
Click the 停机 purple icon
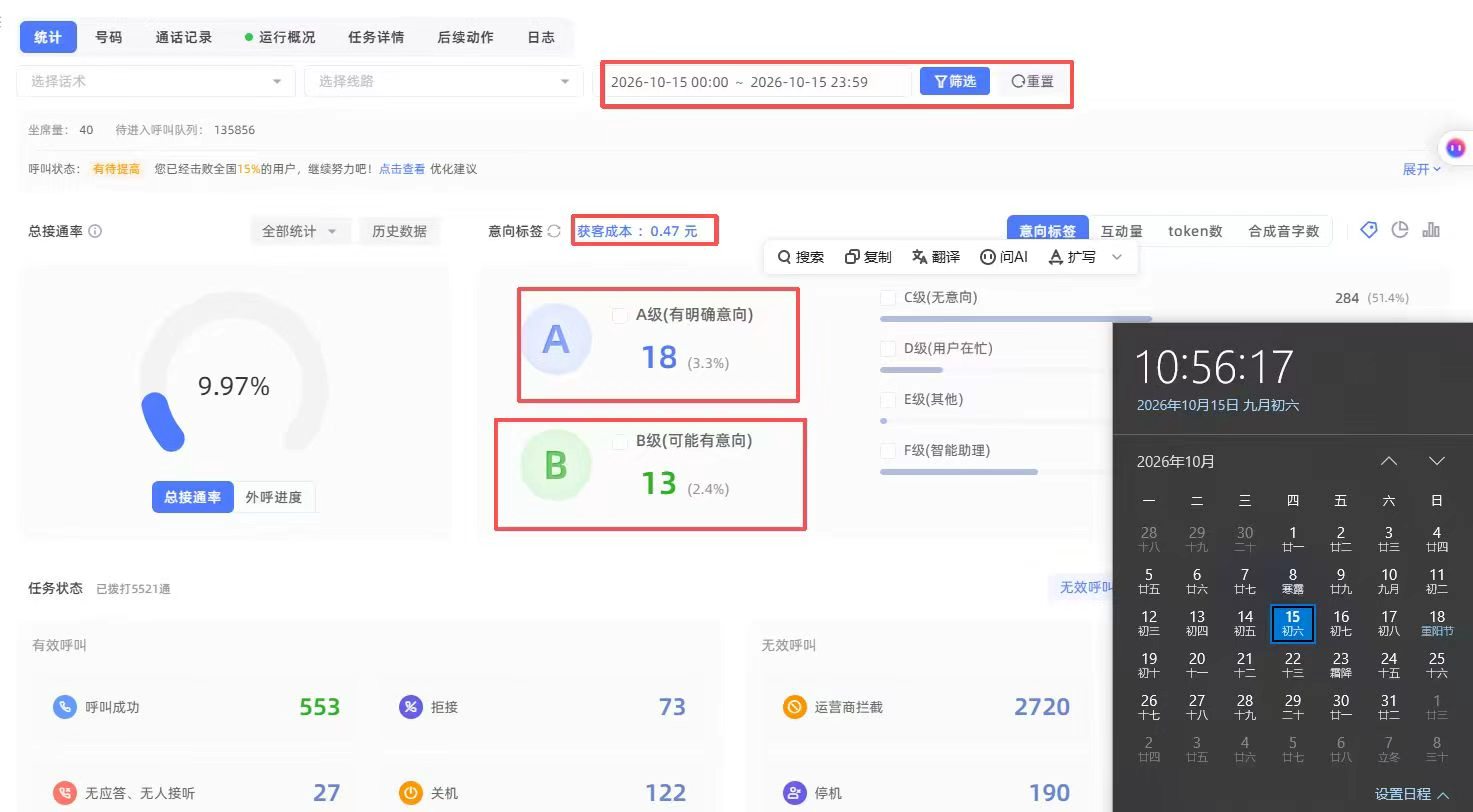click(x=795, y=793)
